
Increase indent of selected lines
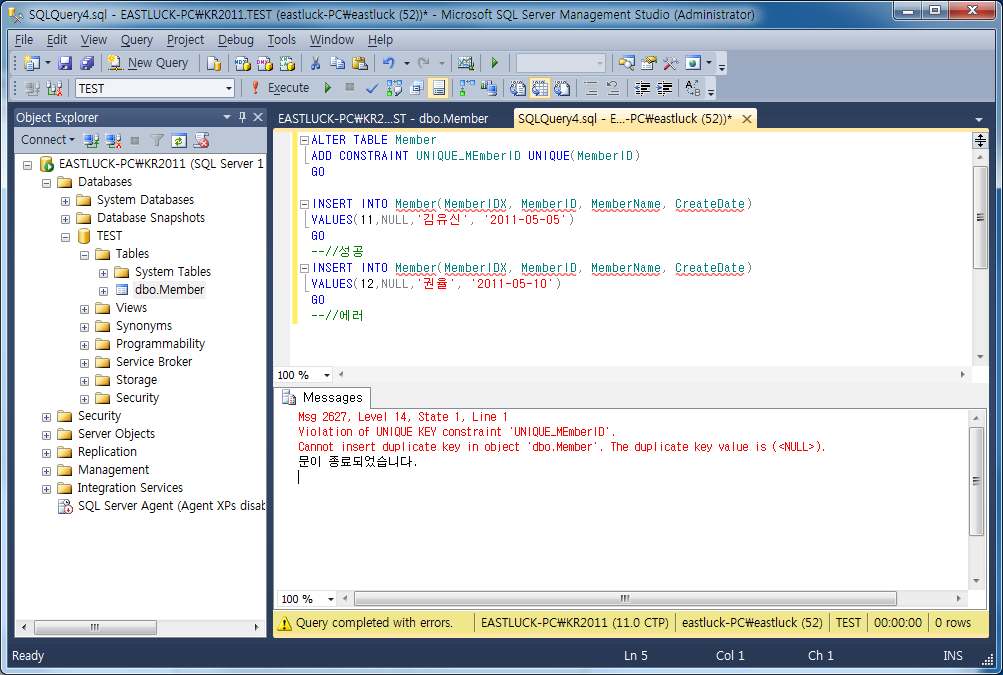click(665, 88)
